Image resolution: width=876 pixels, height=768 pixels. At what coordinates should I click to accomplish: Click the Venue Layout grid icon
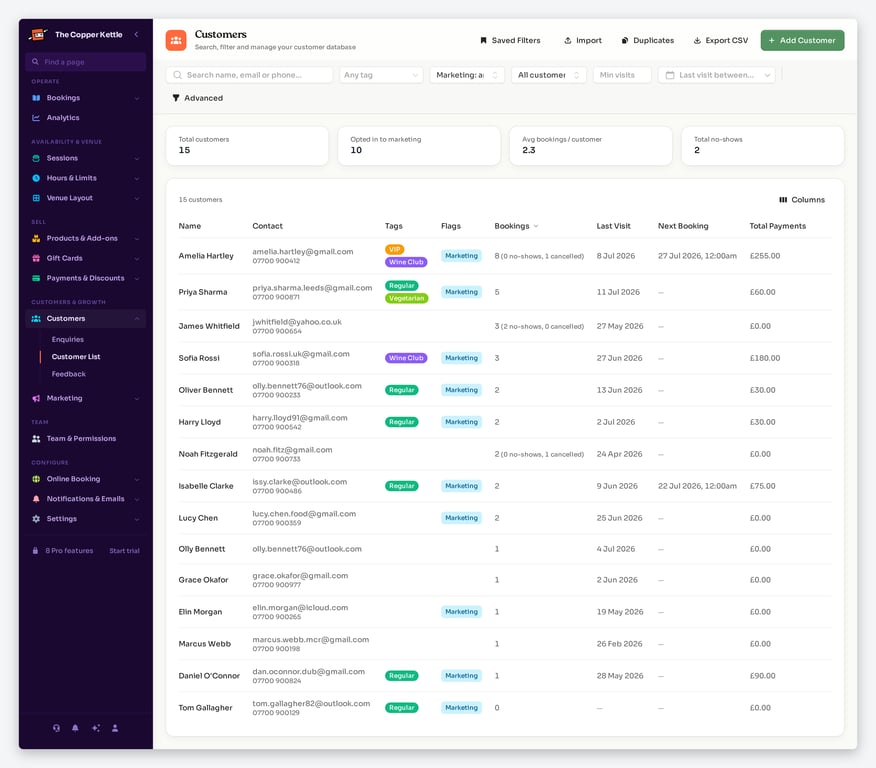pyautogui.click(x=36, y=198)
